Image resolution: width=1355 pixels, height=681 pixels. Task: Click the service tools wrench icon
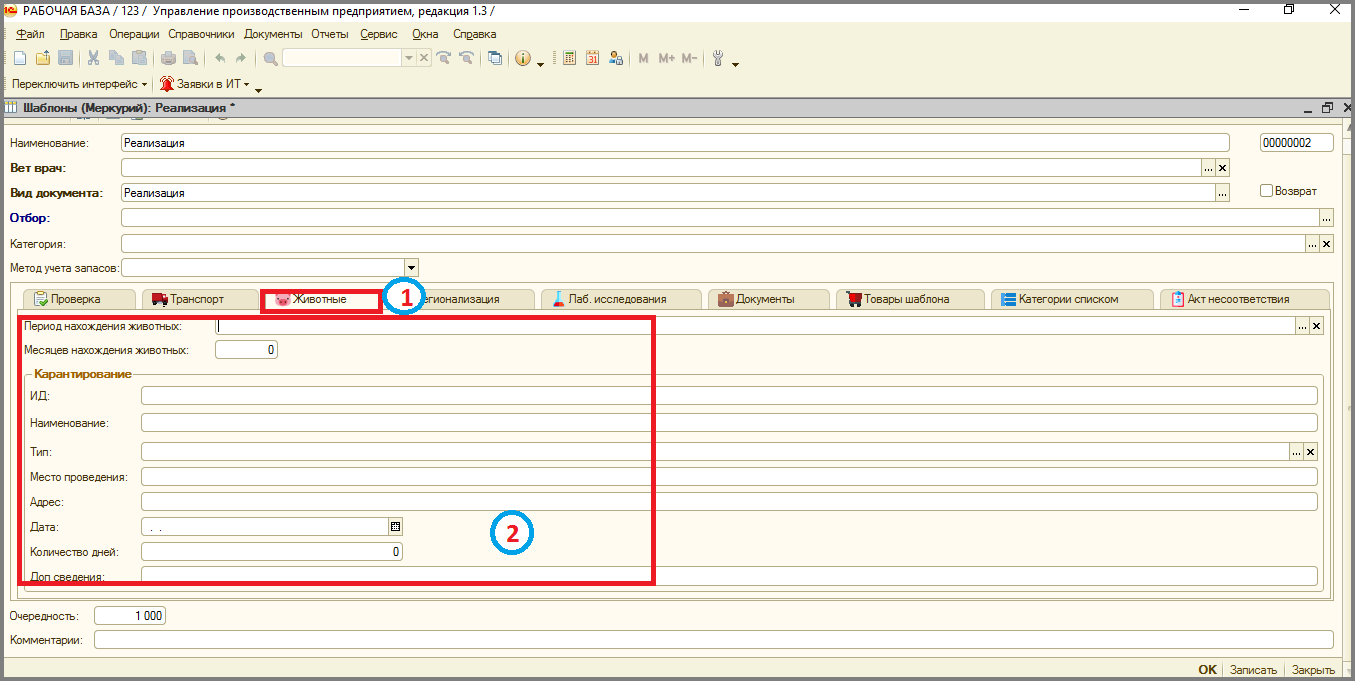click(x=718, y=58)
